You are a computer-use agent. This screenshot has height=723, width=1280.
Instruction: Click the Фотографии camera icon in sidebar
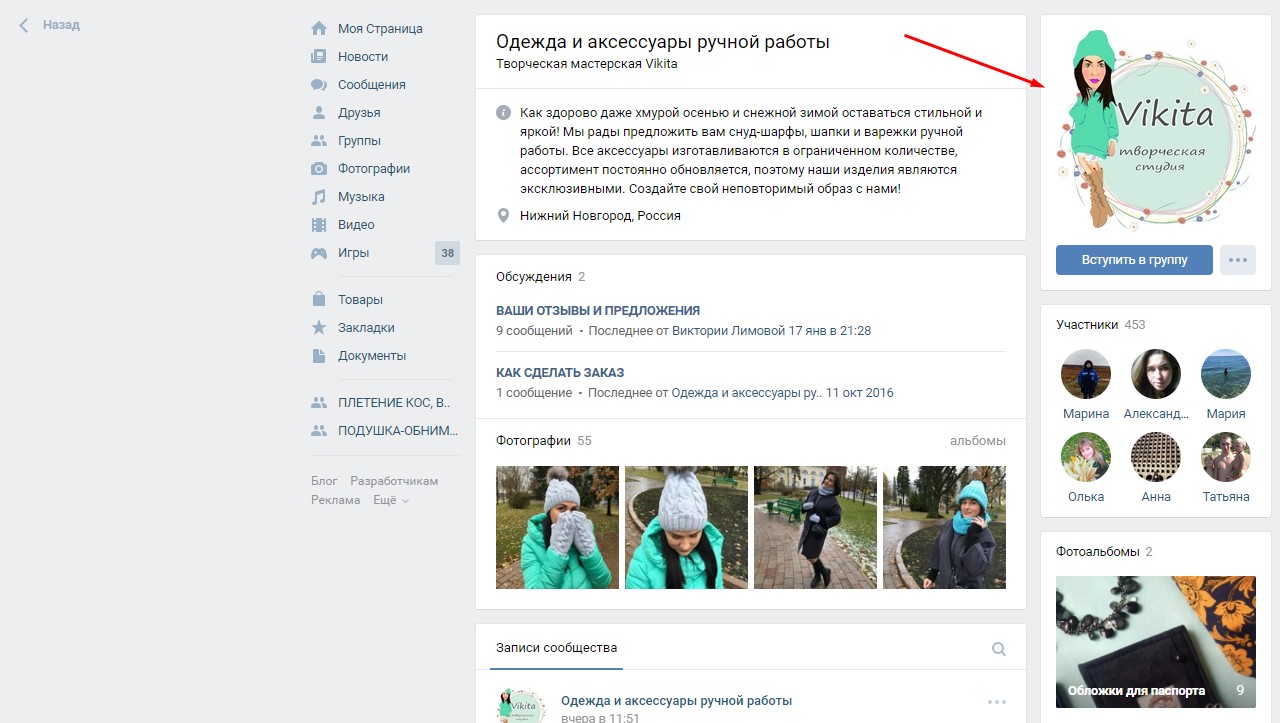[319, 169]
